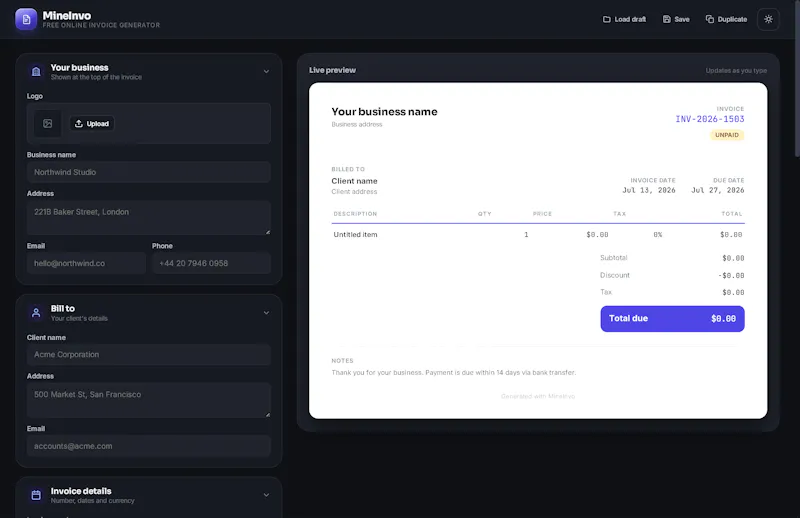Click the Save button

[676, 19]
